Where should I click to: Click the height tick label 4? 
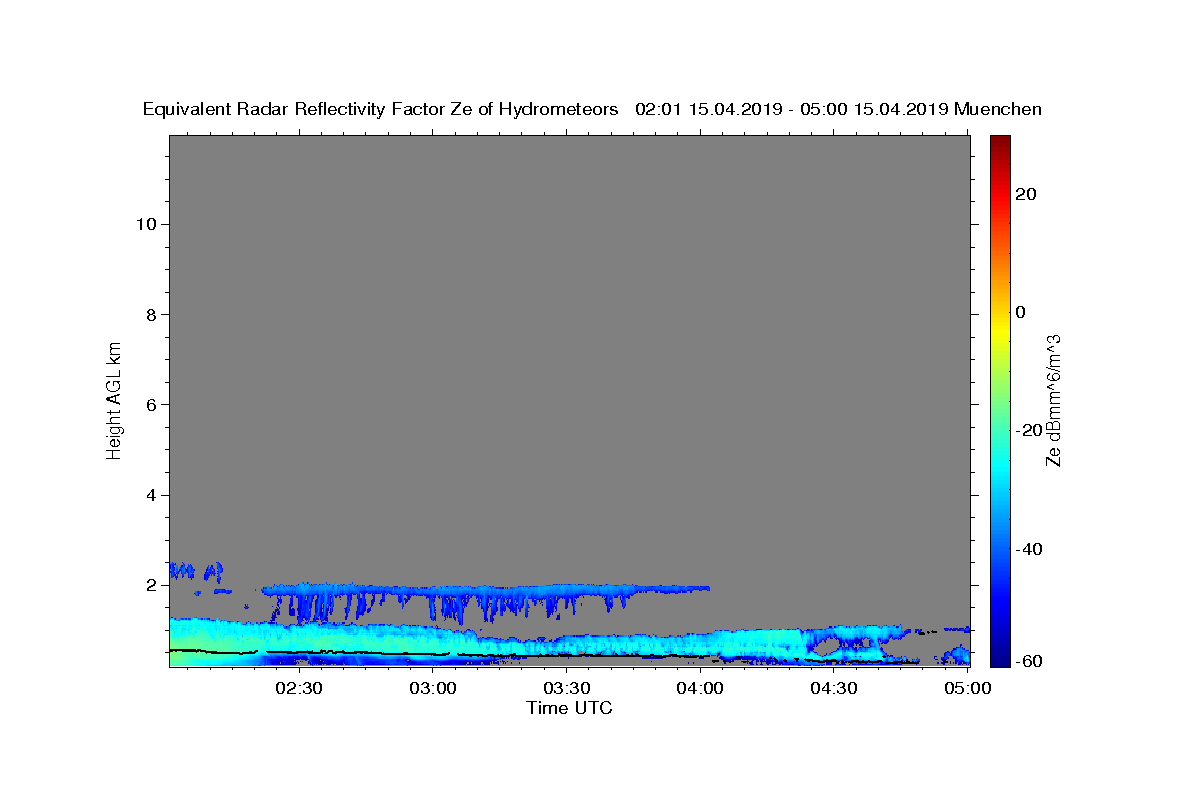click(x=150, y=495)
